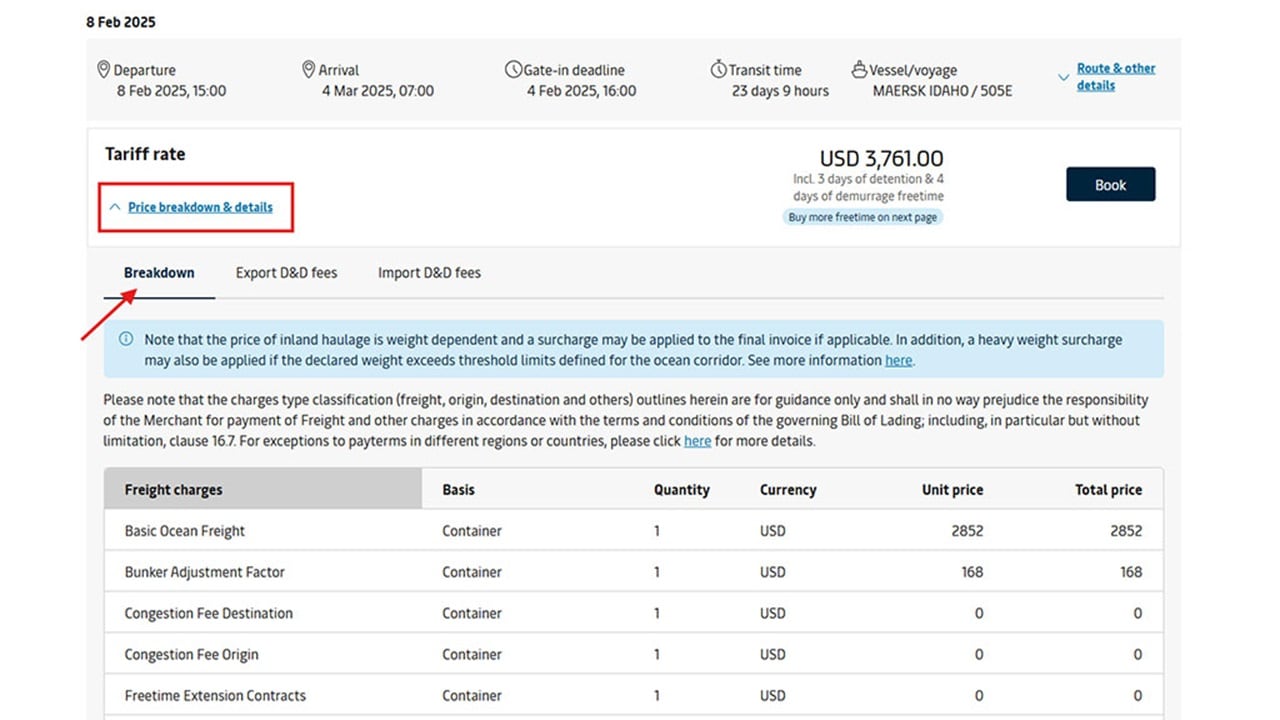Image resolution: width=1280 pixels, height=720 pixels.
Task: Click the chevron beside Route & other details
Action: 1063,76
